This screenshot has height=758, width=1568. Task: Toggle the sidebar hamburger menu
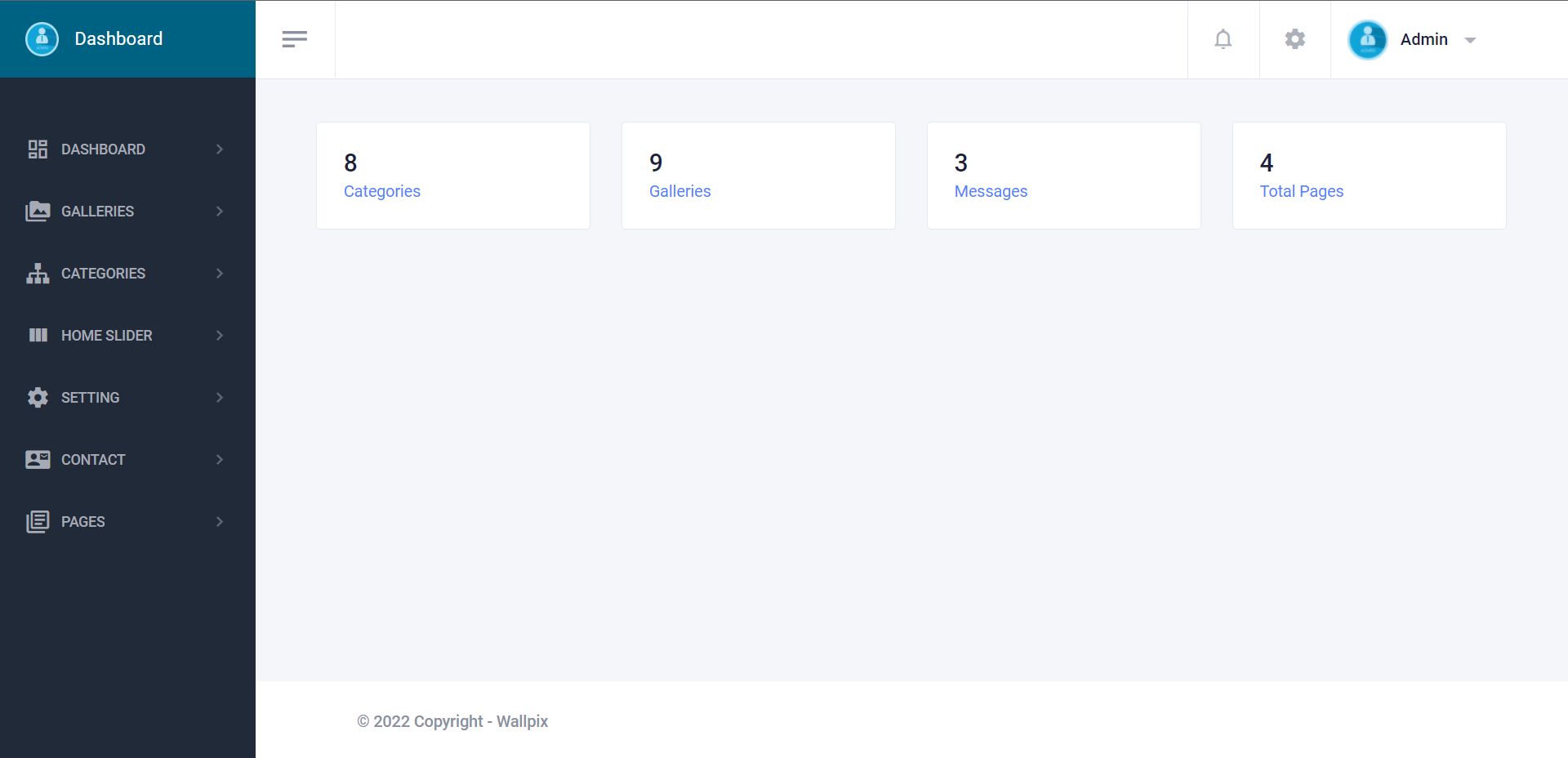coord(295,39)
